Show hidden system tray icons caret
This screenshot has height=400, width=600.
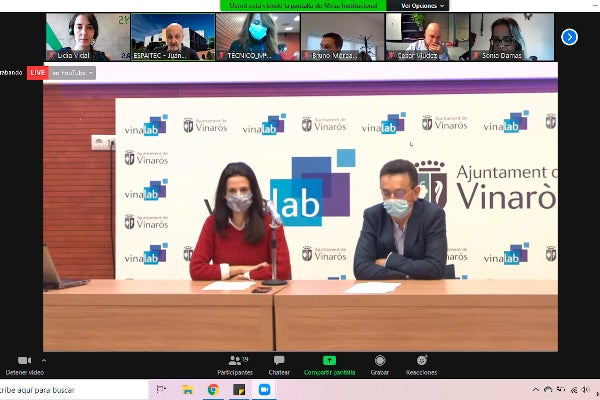pyautogui.click(x=536, y=390)
